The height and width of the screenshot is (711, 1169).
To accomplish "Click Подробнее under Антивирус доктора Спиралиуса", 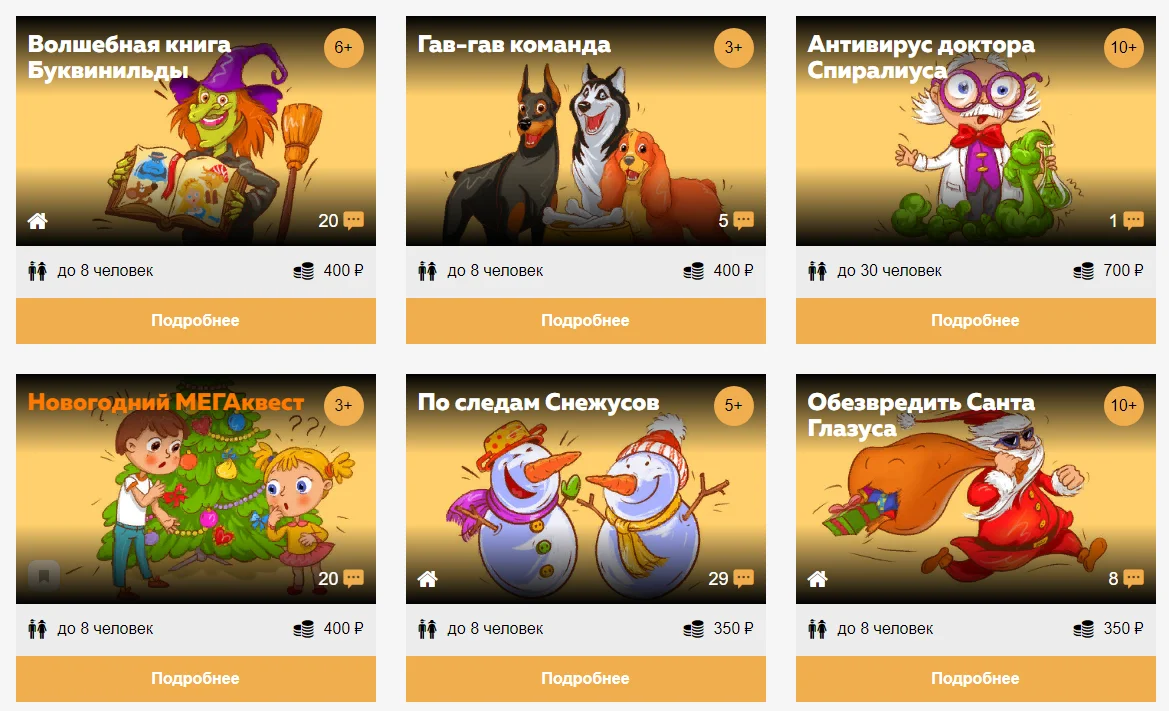I will tap(976, 320).
